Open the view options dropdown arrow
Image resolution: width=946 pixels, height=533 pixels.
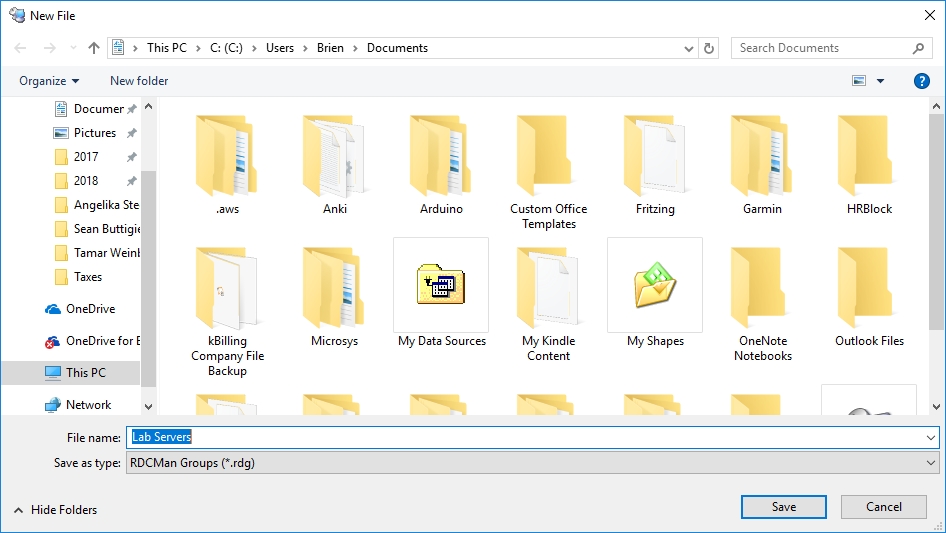coord(881,81)
